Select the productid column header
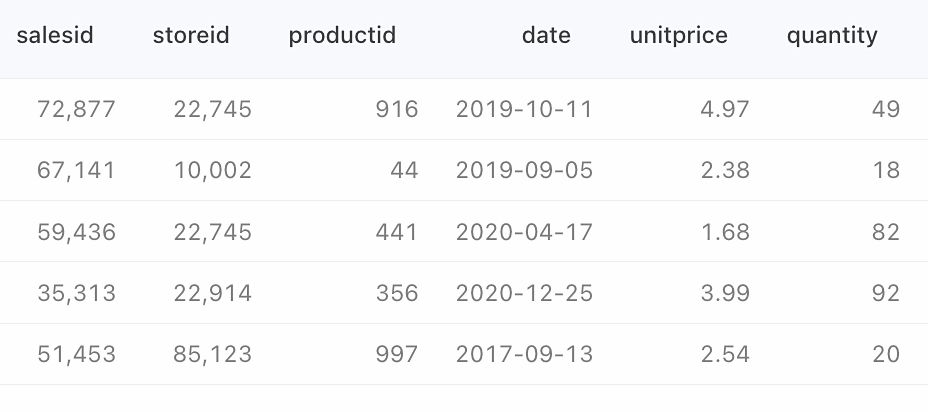Screen dimensions: 928x412 342,36
